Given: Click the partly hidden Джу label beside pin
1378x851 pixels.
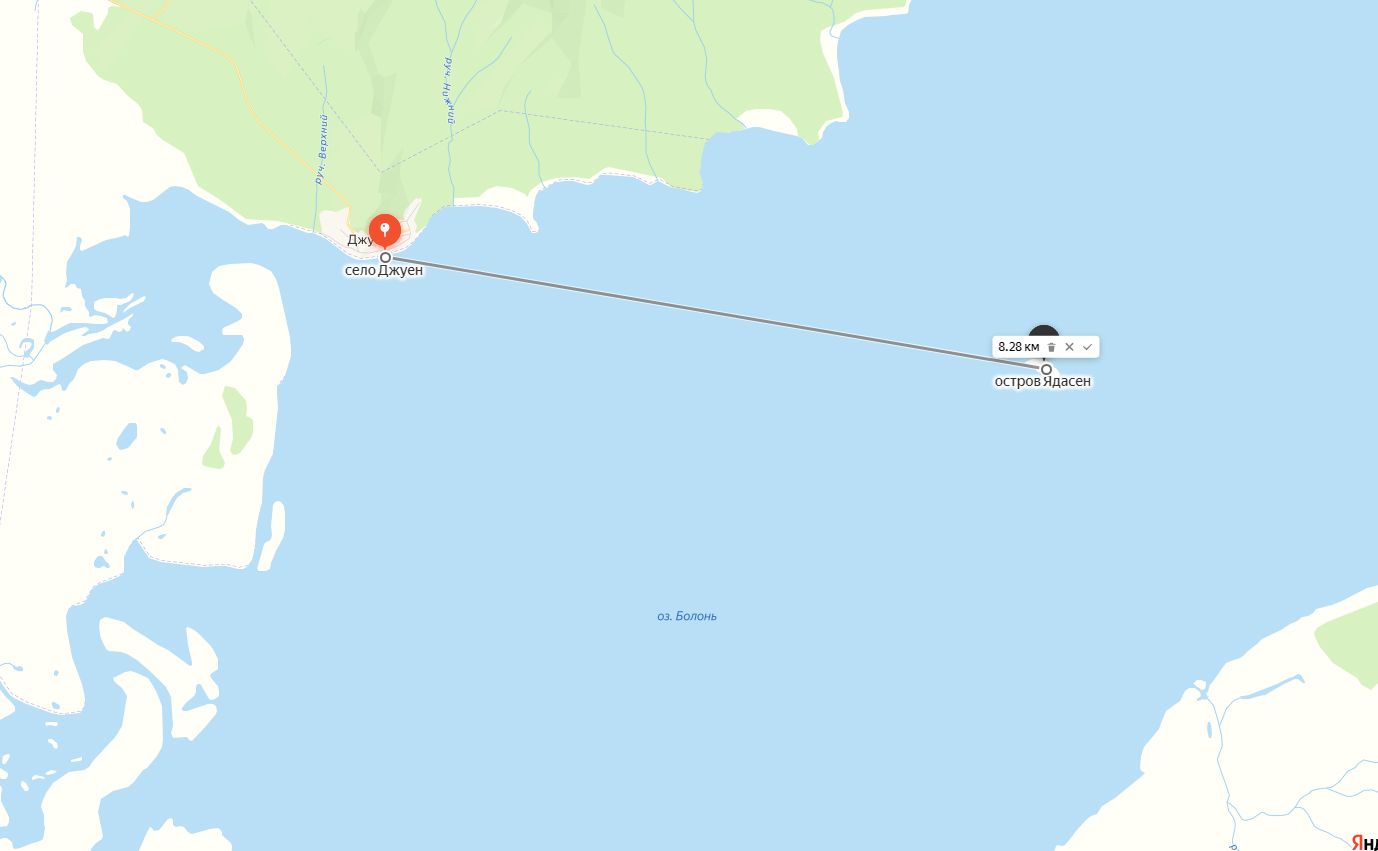Looking at the screenshot, I should tap(358, 240).
